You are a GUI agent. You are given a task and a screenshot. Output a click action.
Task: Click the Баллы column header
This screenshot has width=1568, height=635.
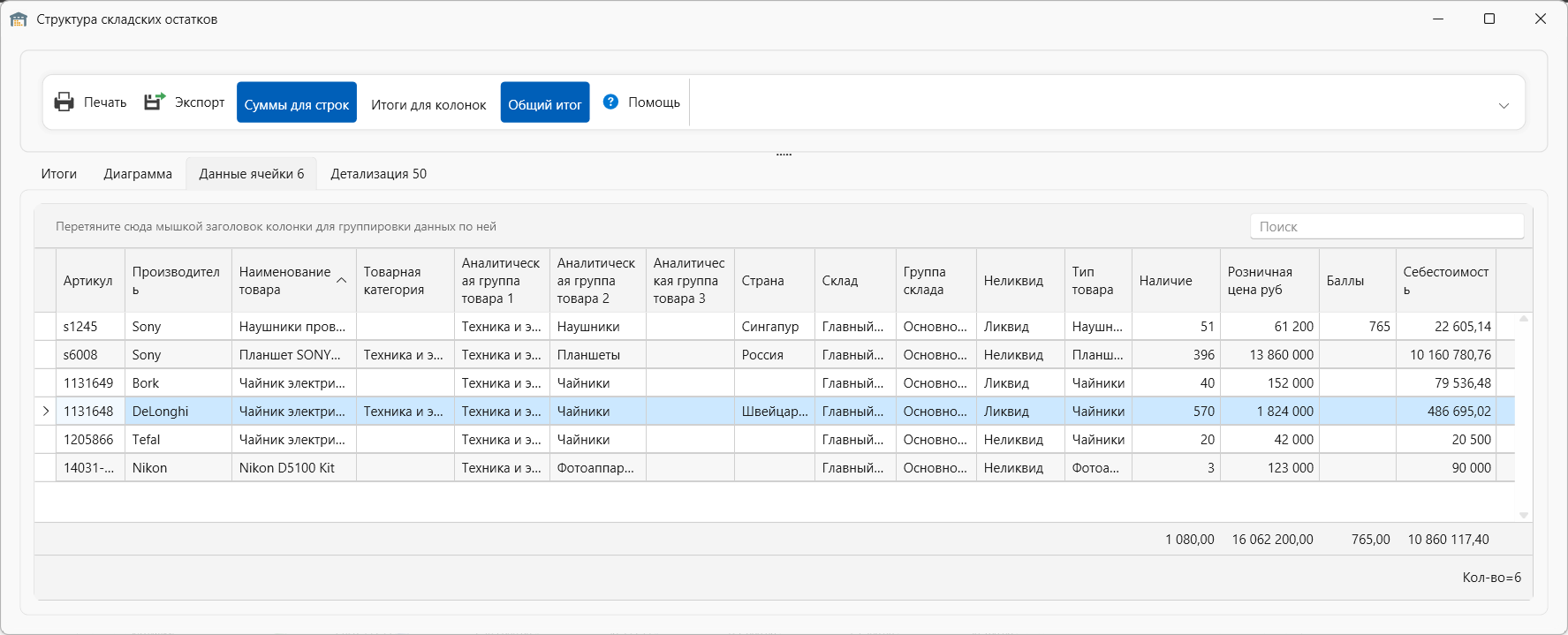[x=1358, y=281]
